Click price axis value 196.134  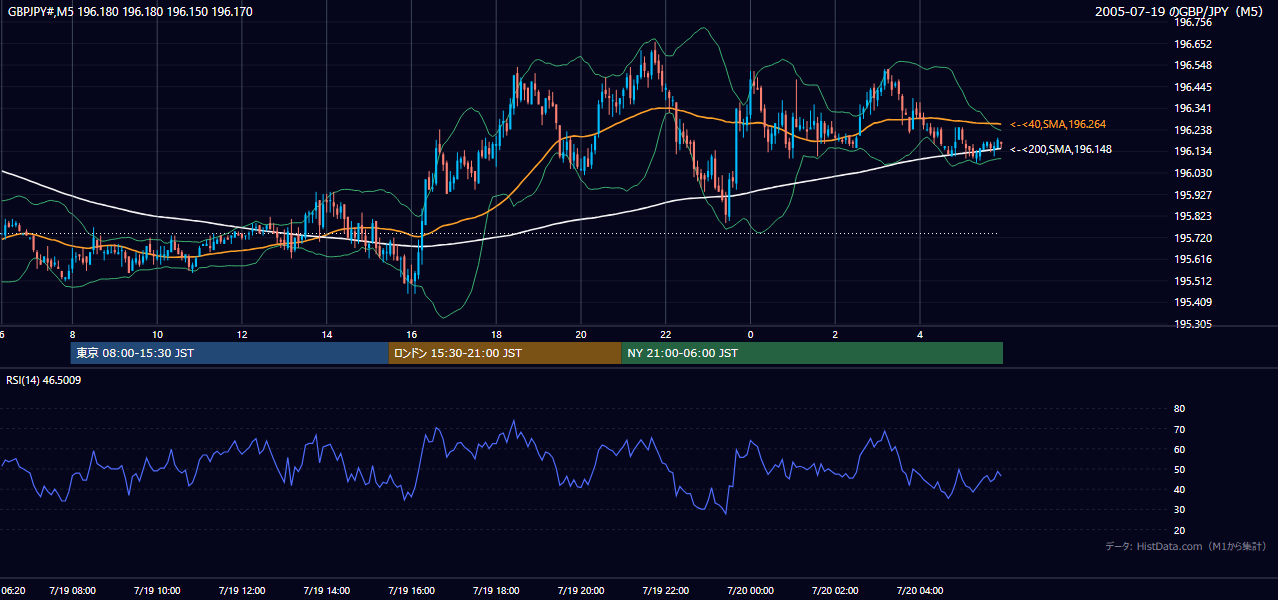pos(1192,151)
